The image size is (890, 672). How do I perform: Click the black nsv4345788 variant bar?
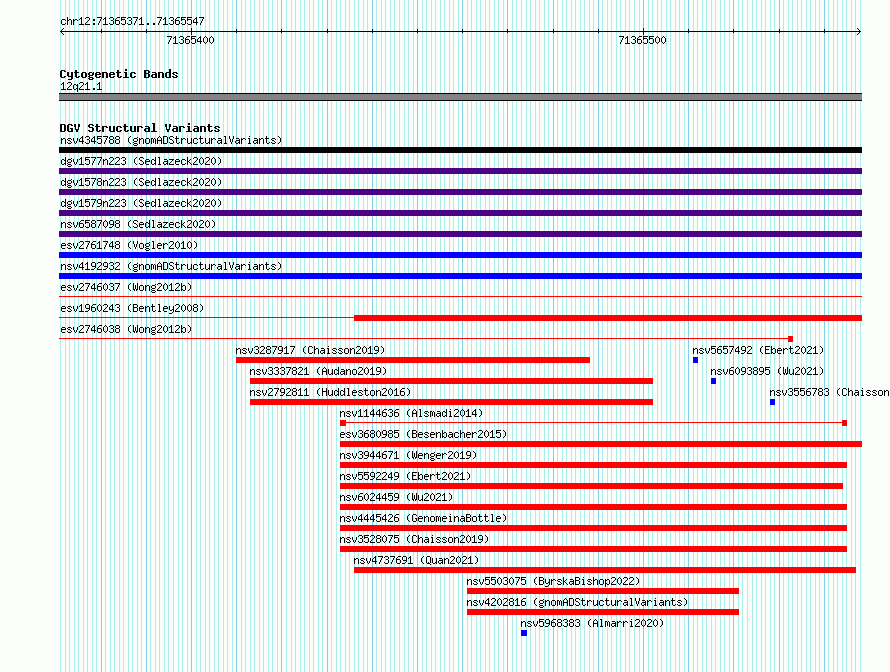coord(460,150)
